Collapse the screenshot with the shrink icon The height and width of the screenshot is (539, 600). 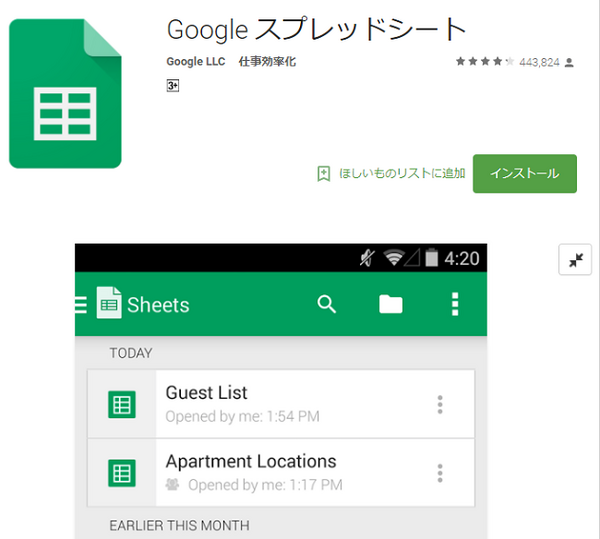575,259
